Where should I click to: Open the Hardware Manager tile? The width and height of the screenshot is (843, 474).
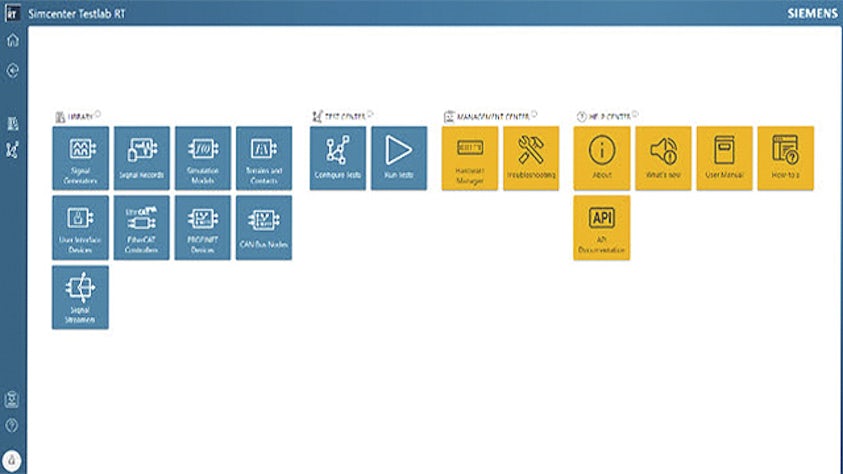pos(469,157)
